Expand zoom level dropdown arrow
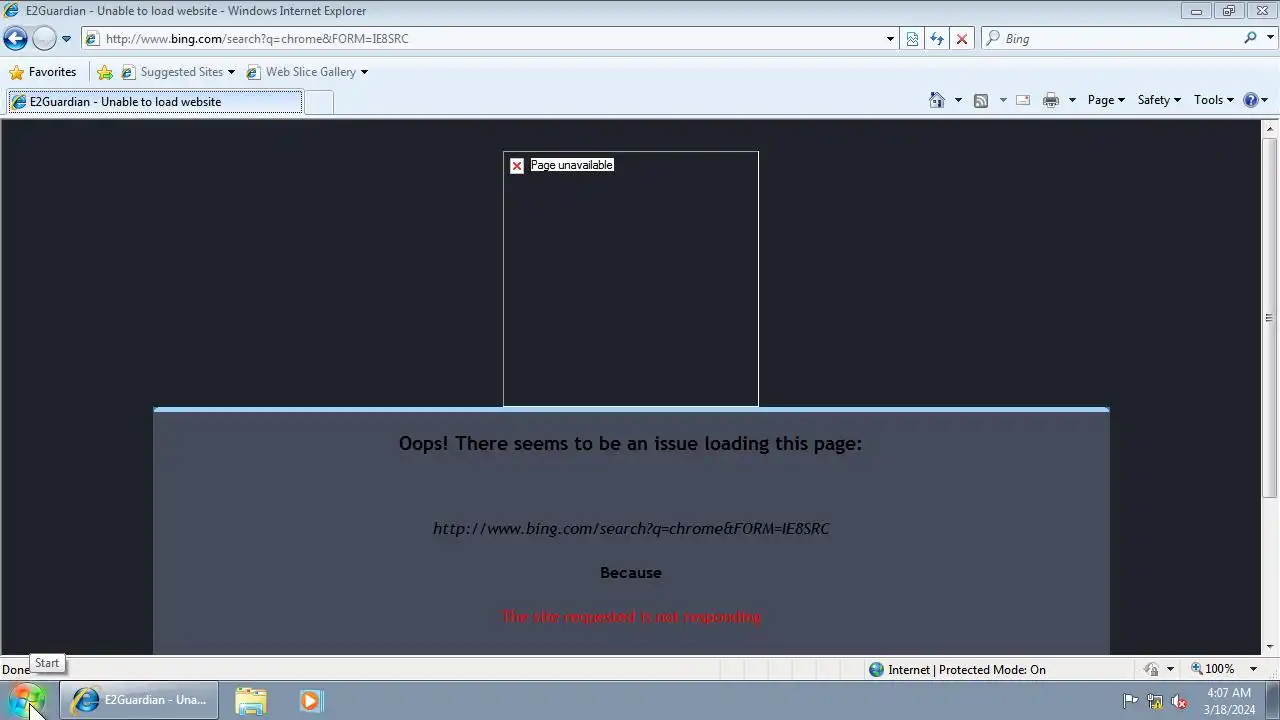 [1253, 669]
